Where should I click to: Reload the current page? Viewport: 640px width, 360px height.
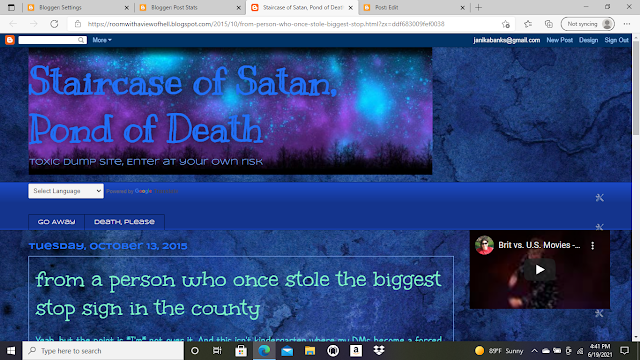[54, 24]
